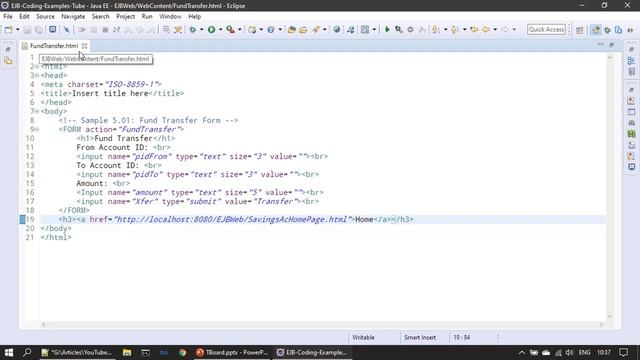
Task: Switch to the Java perspective icon
Action: (x=618, y=30)
